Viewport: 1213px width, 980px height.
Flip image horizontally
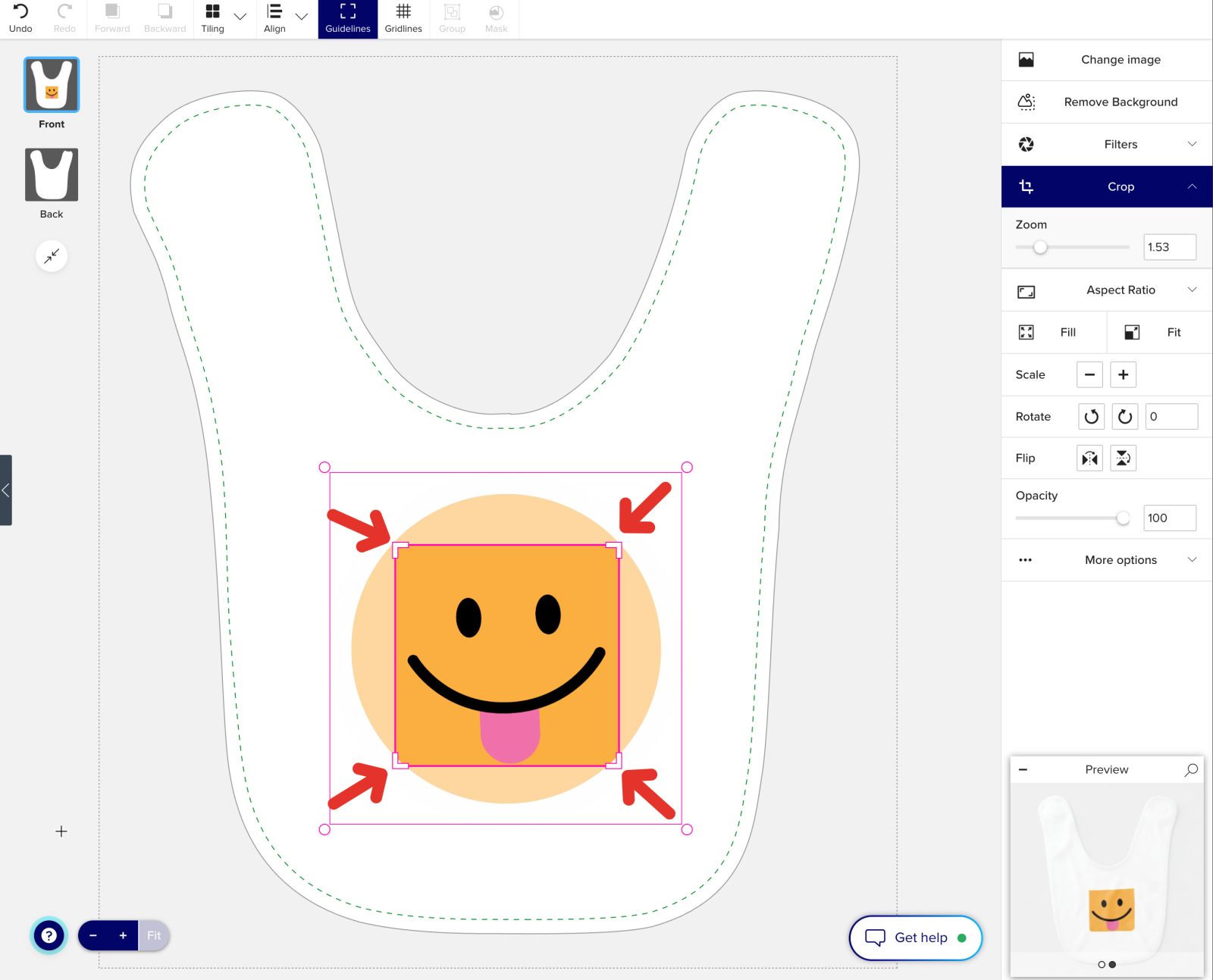pos(1089,458)
